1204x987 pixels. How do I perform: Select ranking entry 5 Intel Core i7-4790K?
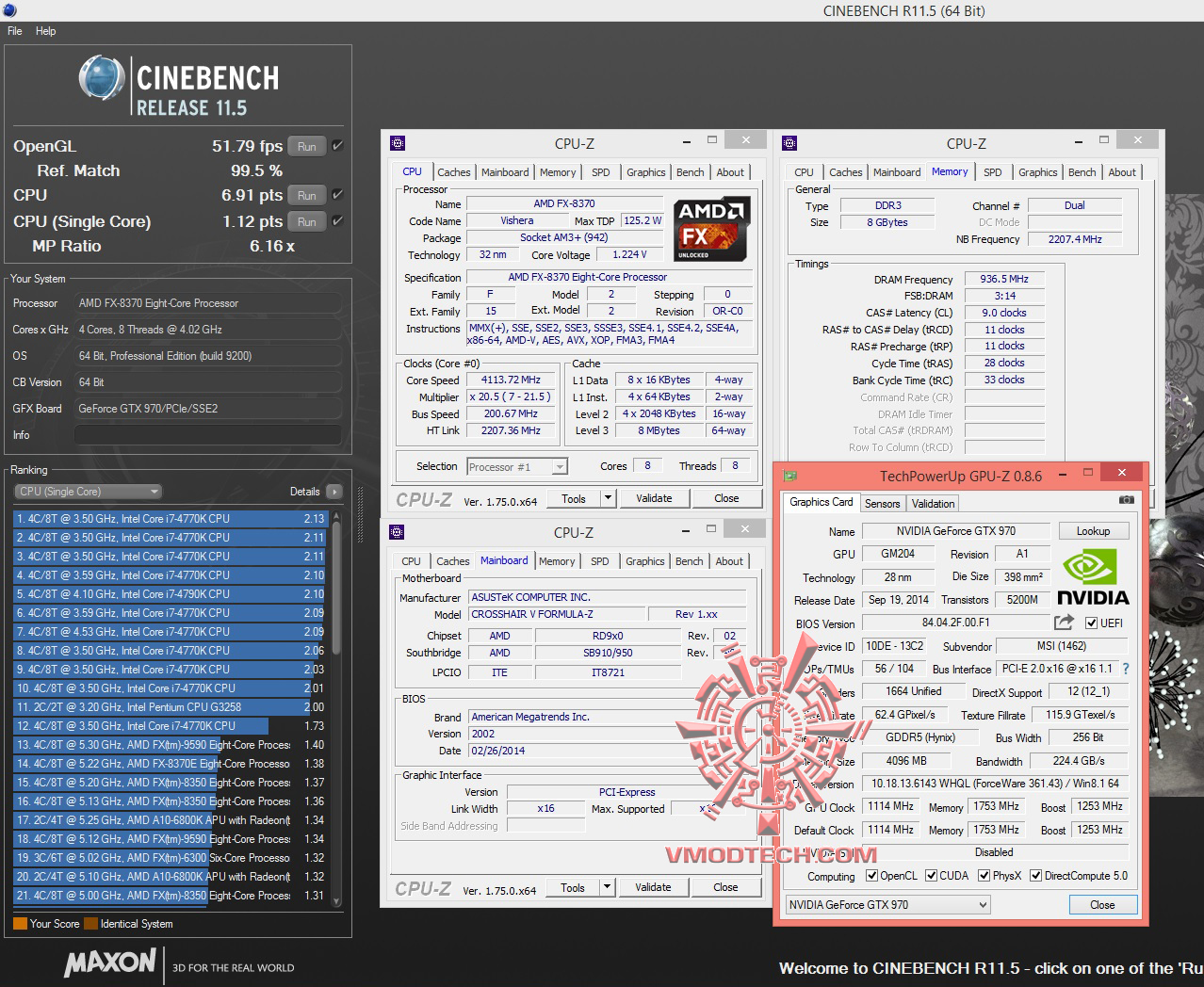point(170,594)
